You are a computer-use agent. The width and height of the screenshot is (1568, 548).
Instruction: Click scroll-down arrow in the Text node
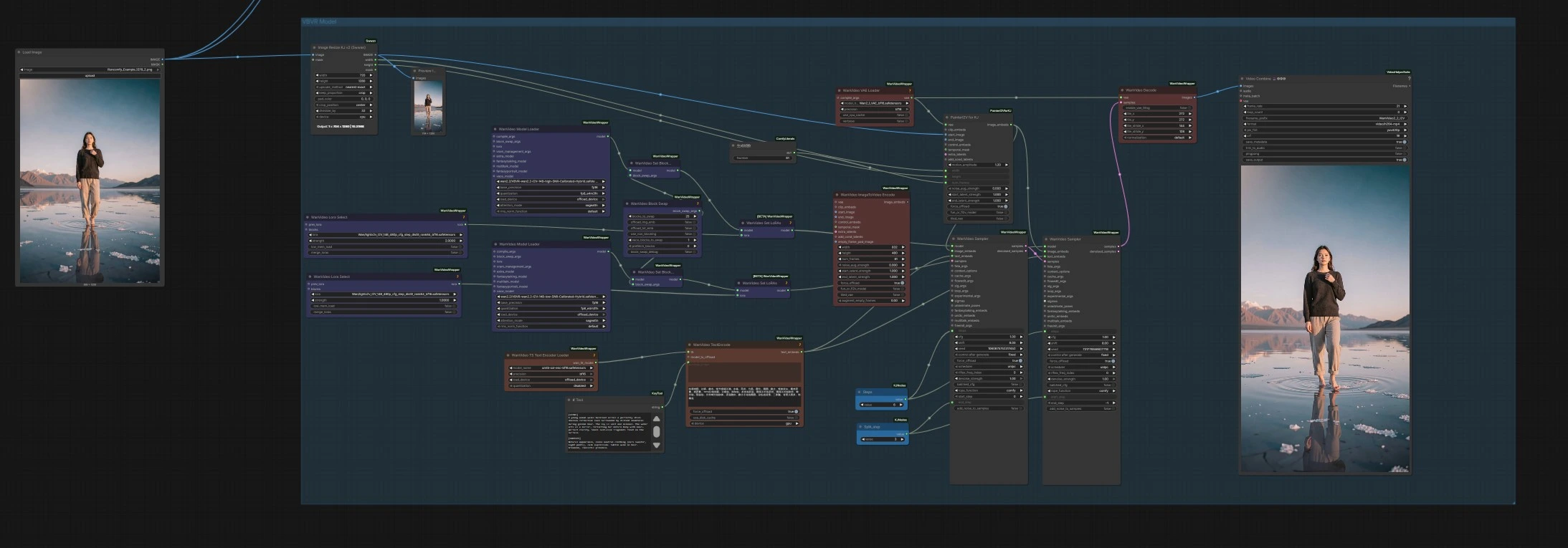click(x=656, y=445)
